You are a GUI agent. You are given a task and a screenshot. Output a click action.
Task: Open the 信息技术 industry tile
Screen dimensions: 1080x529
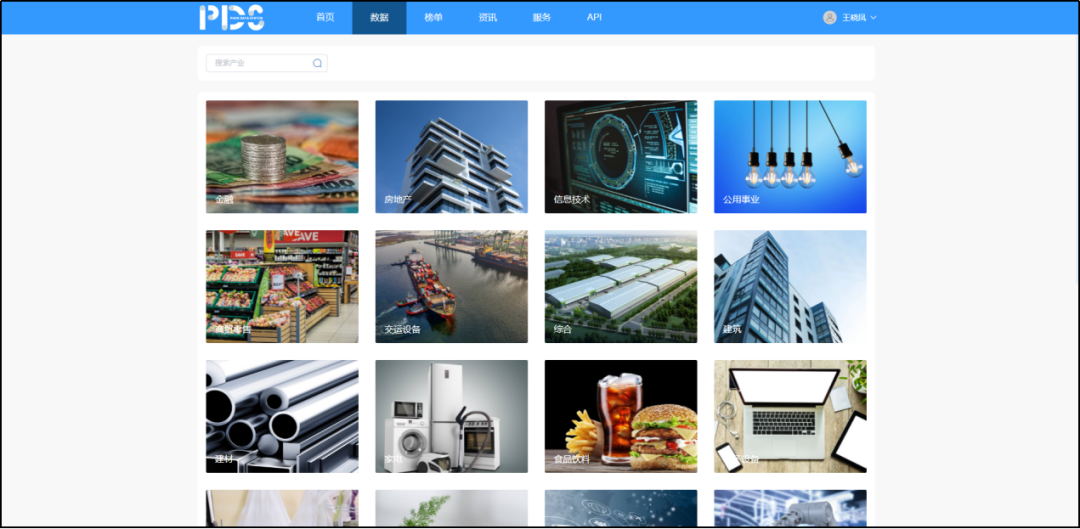620,156
